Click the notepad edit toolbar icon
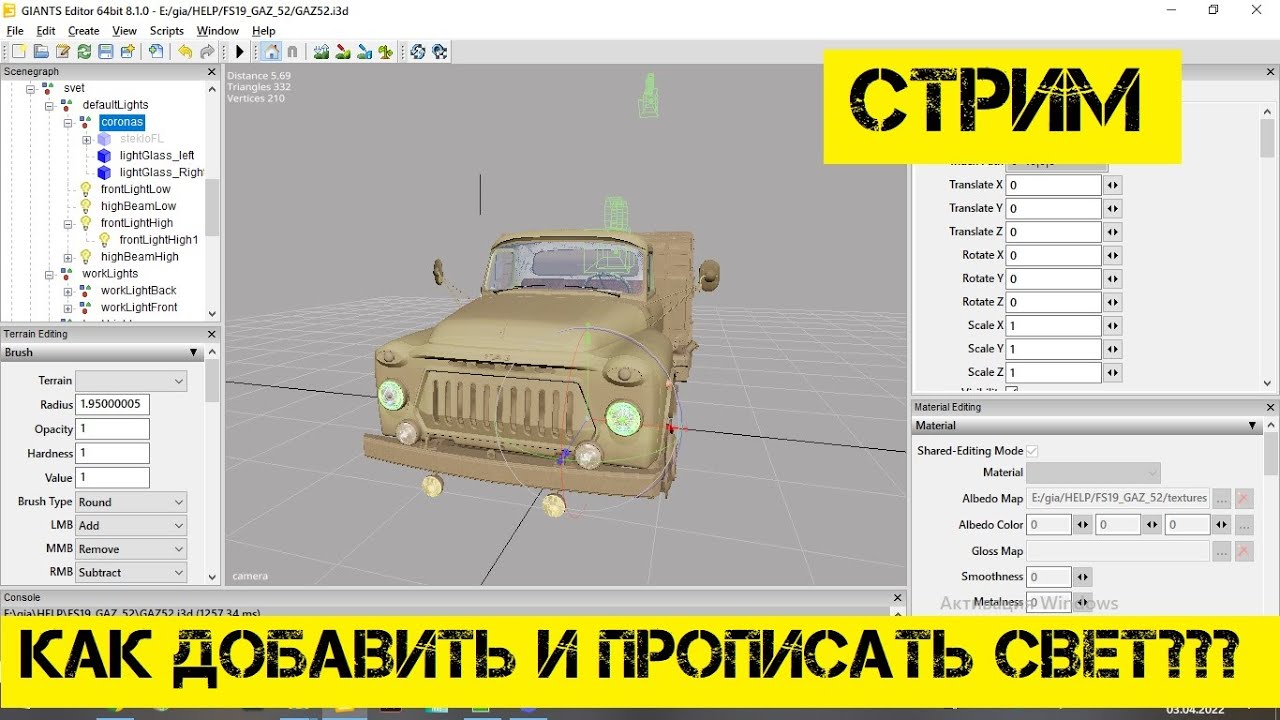 click(63, 52)
